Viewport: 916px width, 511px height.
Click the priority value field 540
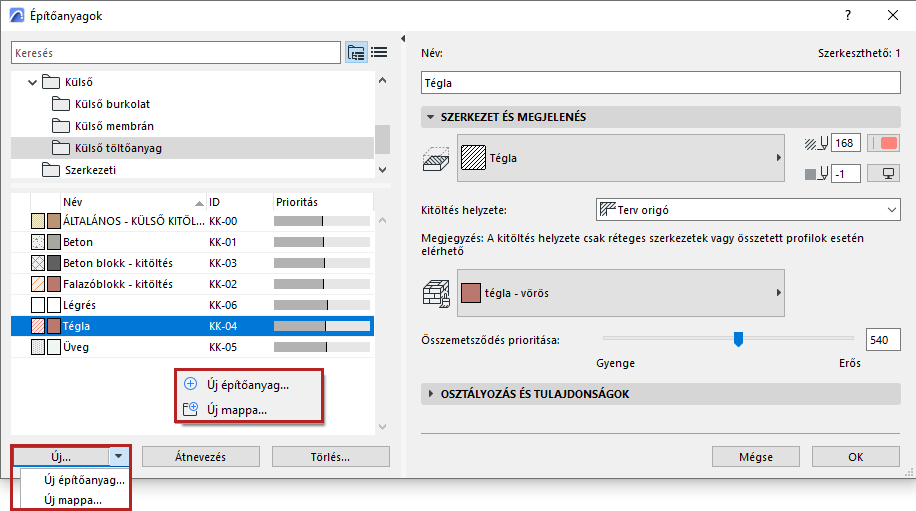click(883, 340)
